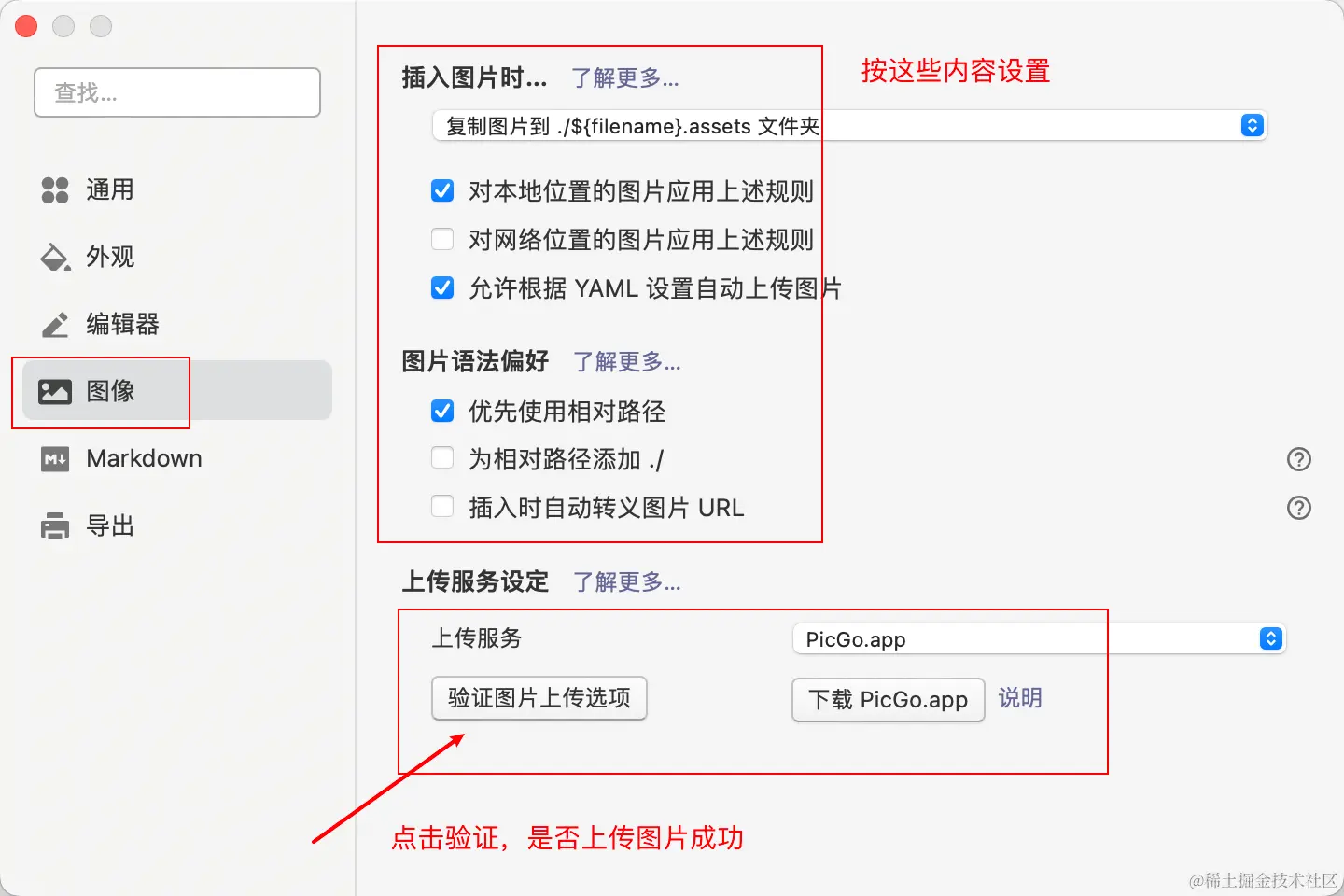1344x896 pixels.
Task: Toggle 优先使用相对路径 checkbox
Action: (x=442, y=411)
